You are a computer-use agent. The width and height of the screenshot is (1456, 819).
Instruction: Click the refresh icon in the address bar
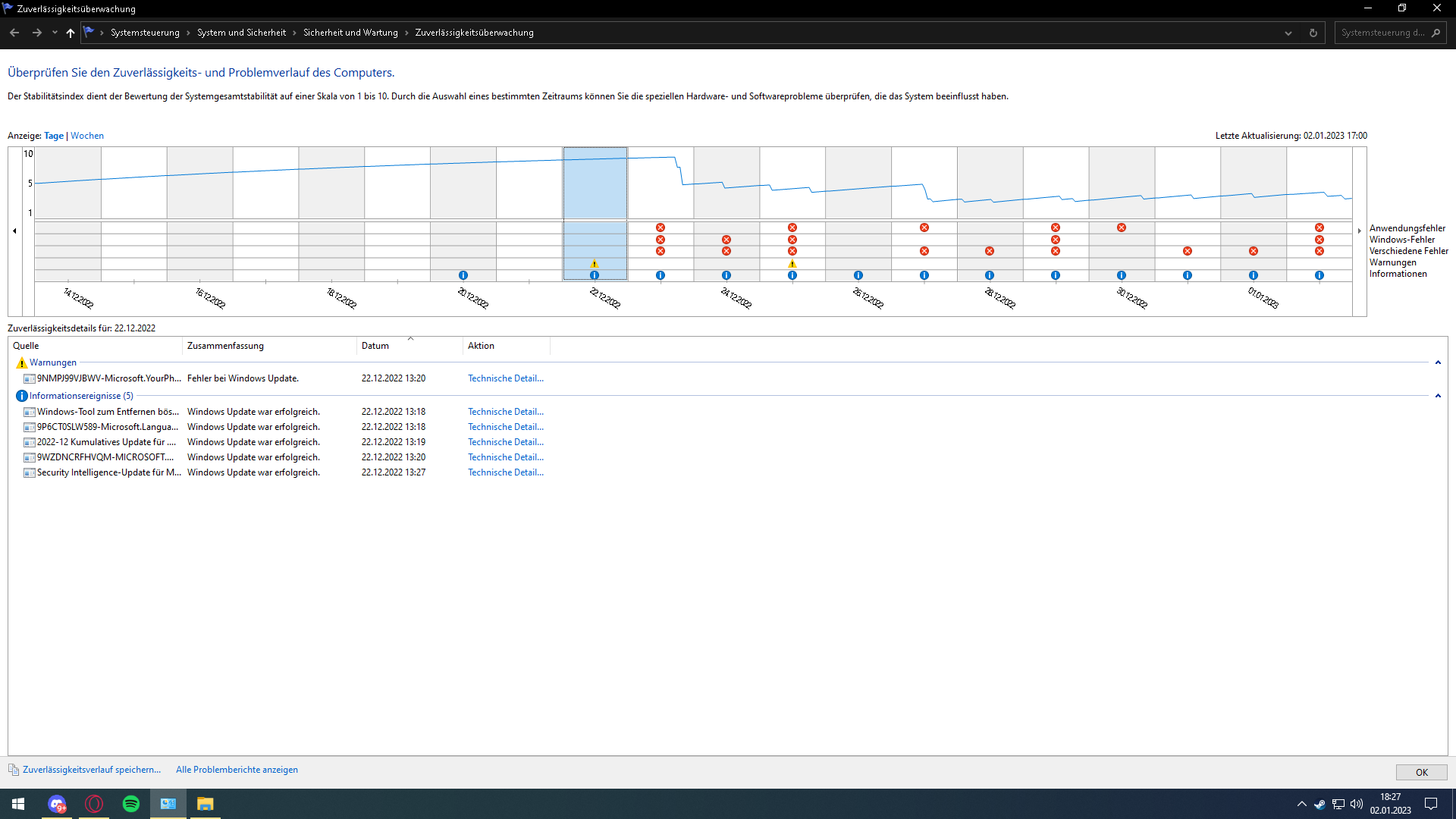1313,33
